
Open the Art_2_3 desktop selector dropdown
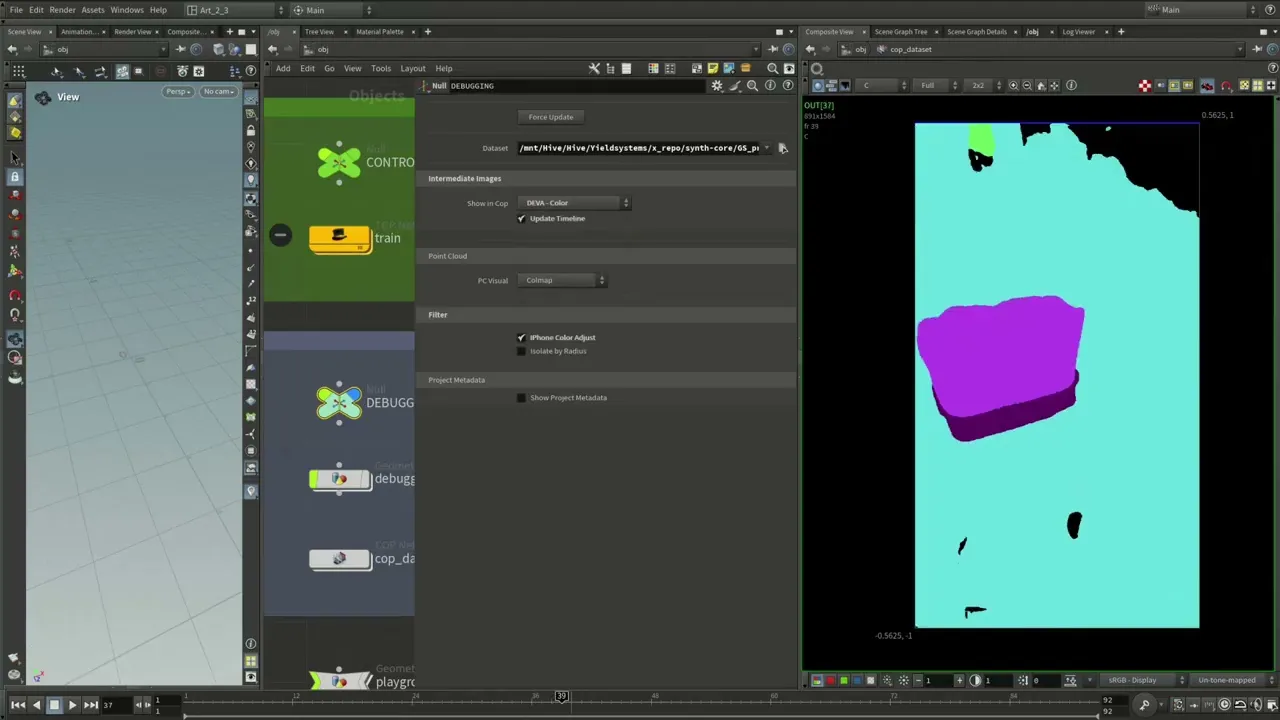(x=237, y=10)
